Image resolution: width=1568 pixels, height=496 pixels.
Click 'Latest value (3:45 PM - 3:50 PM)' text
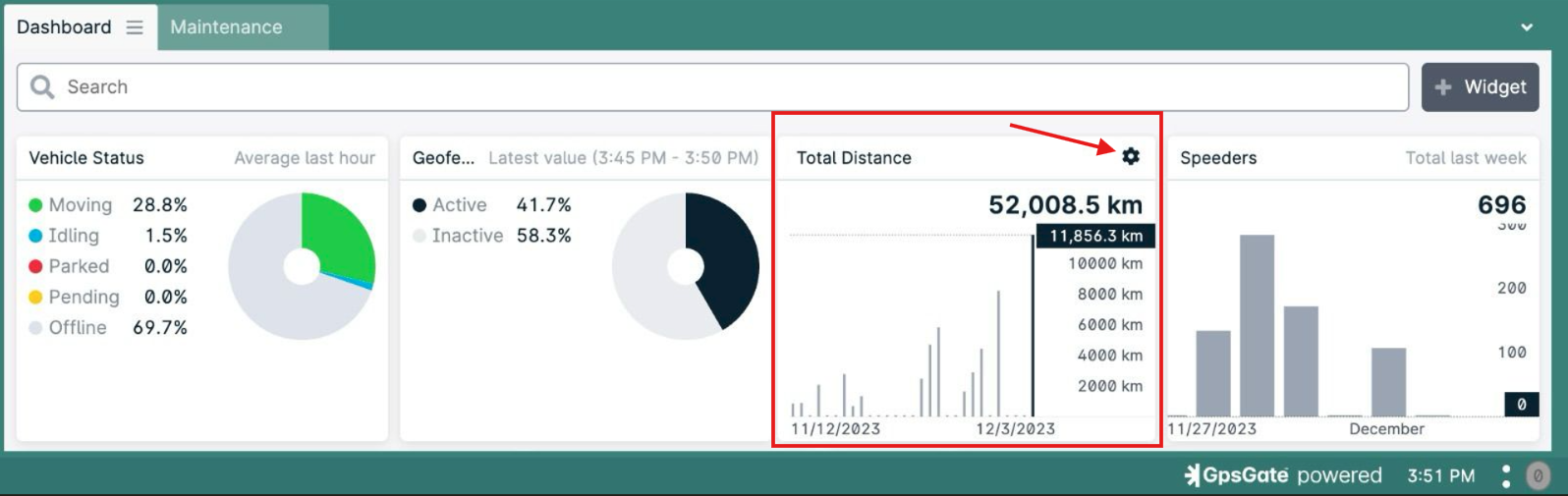point(624,158)
